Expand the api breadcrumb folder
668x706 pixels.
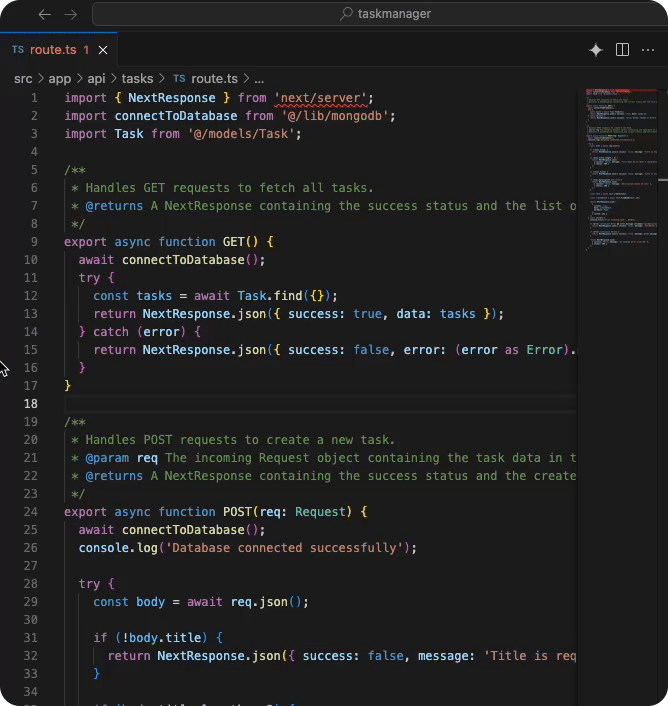(97, 78)
